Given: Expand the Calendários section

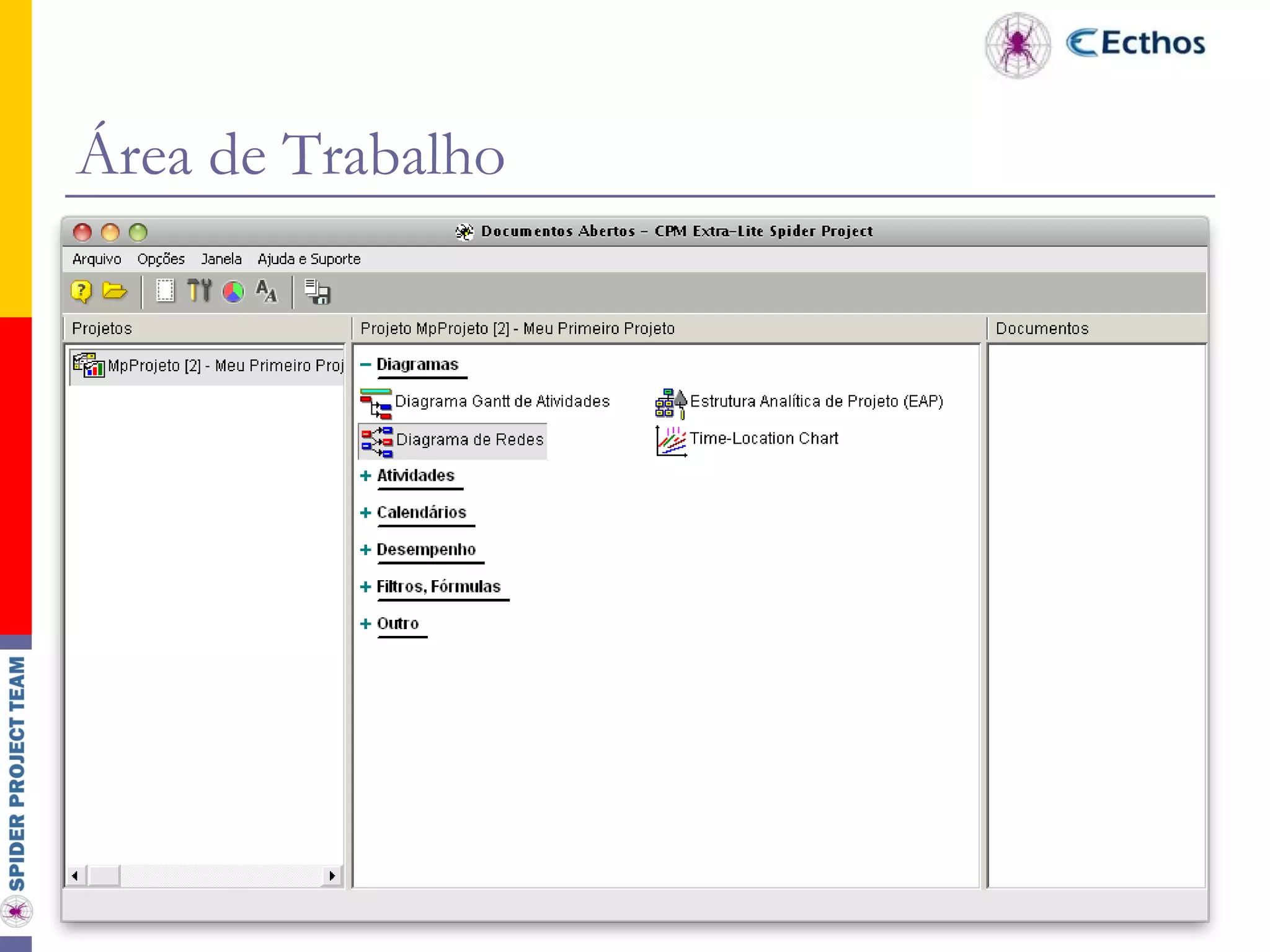Looking at the screenshot, I should [x=365, y=513].
